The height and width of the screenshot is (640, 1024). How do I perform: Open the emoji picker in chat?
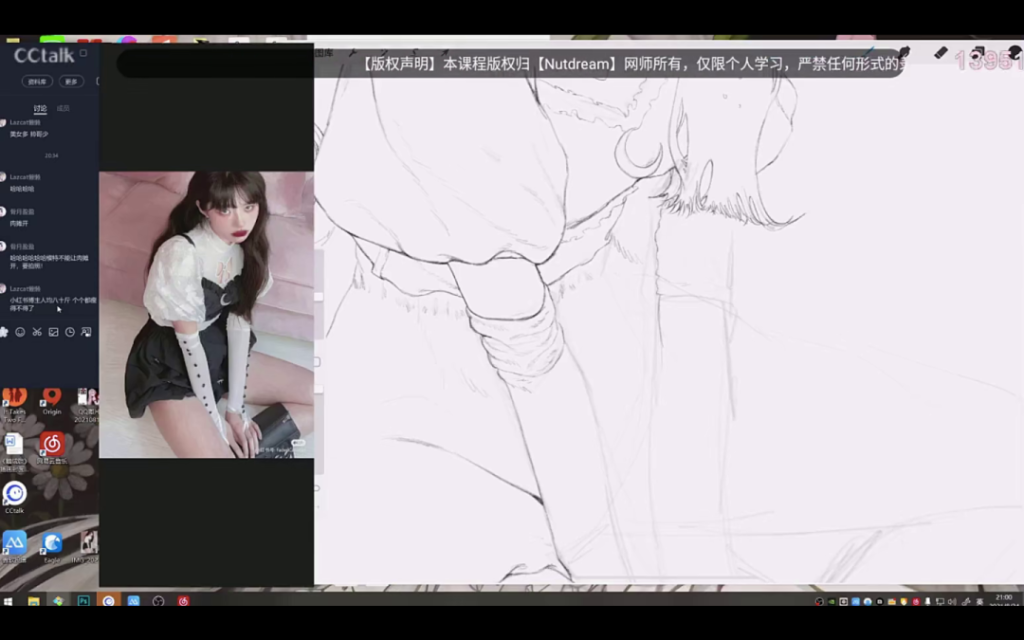(x=20, y=332)
